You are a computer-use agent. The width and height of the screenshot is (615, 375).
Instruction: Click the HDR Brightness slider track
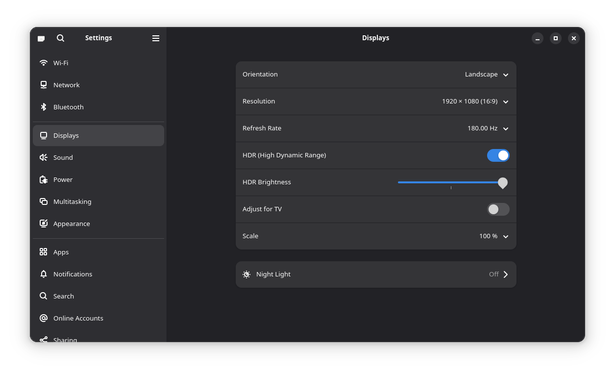[452, 182]
